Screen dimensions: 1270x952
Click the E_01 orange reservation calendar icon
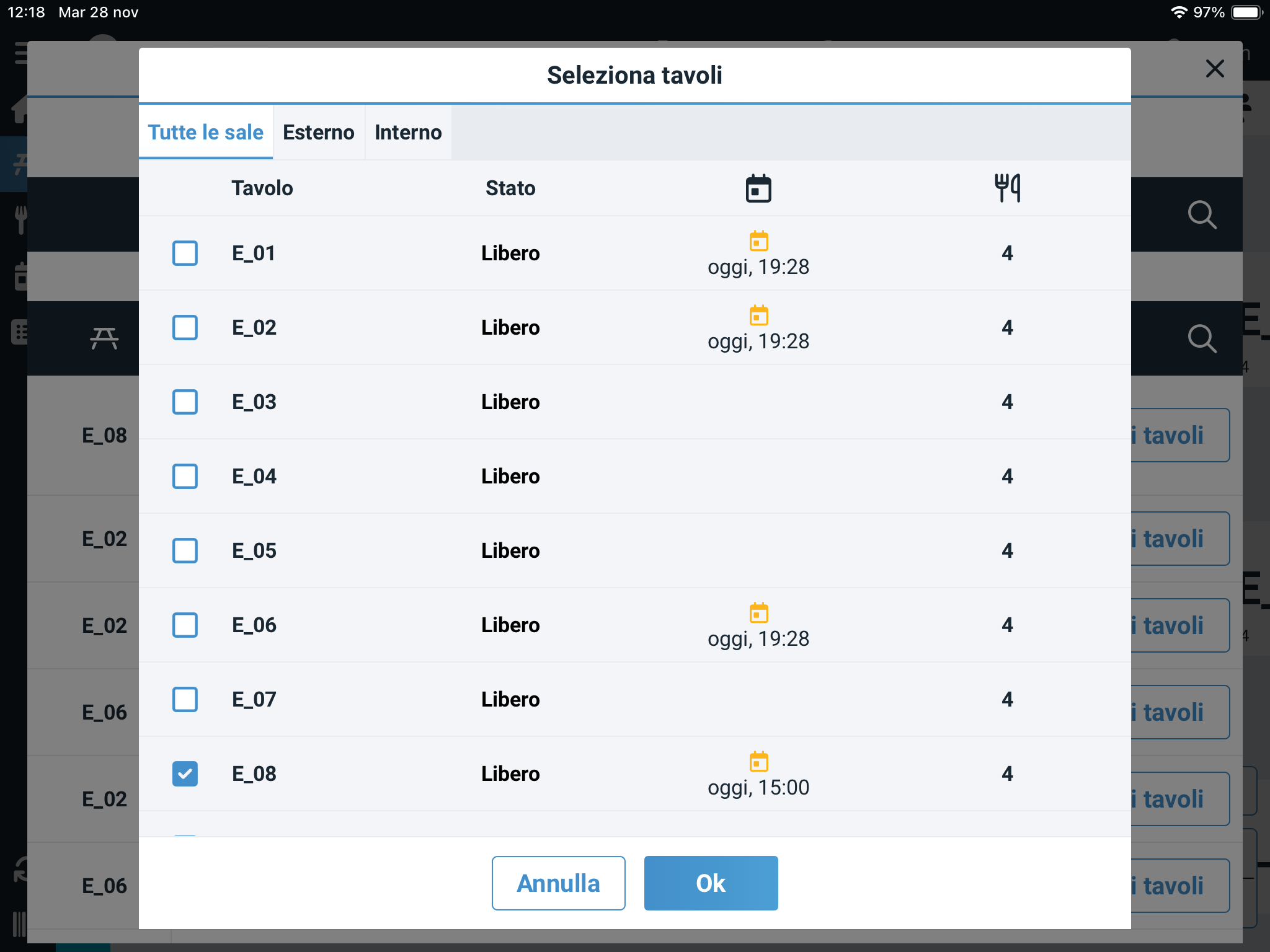click(758, 240)
